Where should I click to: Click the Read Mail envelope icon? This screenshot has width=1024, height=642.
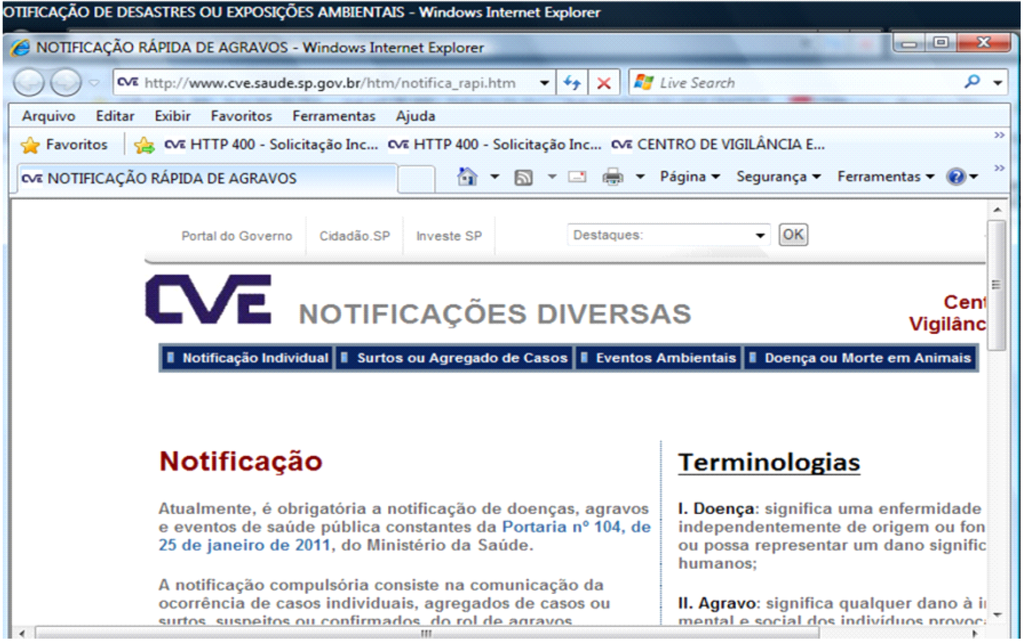coord(577,176)
